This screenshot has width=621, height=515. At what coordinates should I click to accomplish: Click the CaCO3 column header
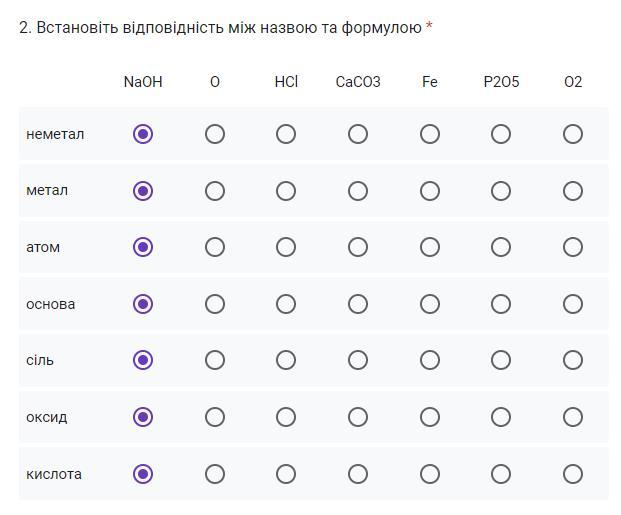pos(358,82)
